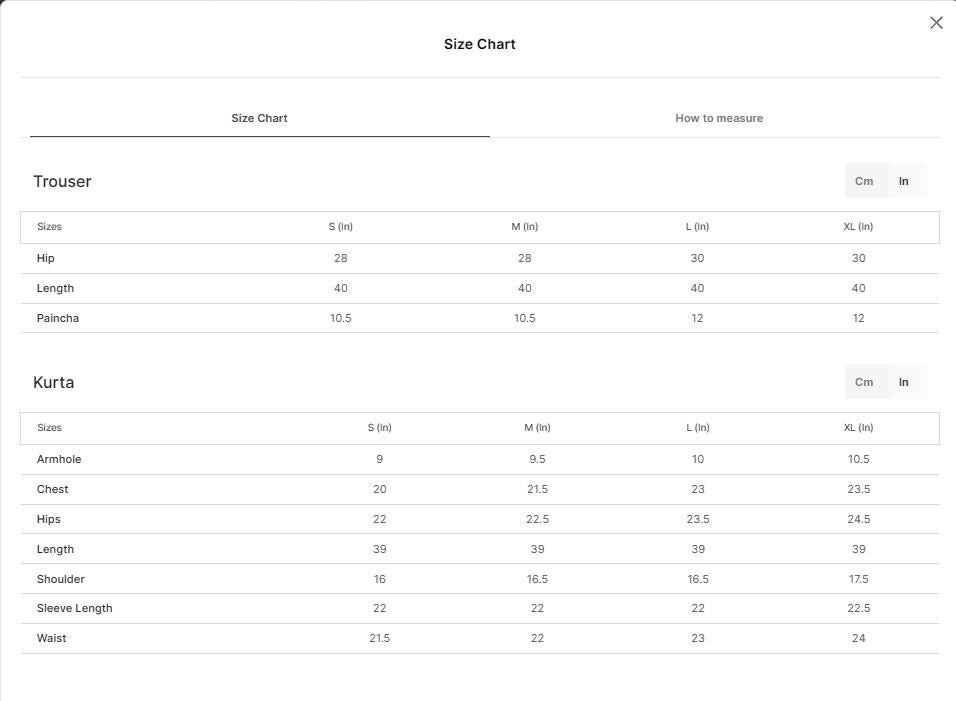Switch Kurta measurements to In
The height and width of the screenshot is (701, 956).
pyautogui.click(x=904, y=382)
